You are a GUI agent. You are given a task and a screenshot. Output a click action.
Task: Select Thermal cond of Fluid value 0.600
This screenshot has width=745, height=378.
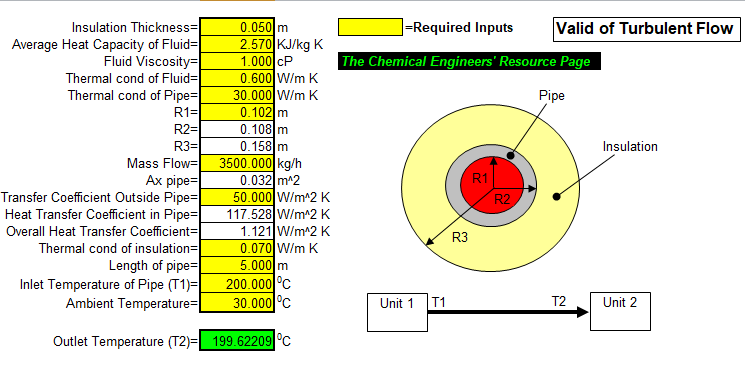coord(237,78)
